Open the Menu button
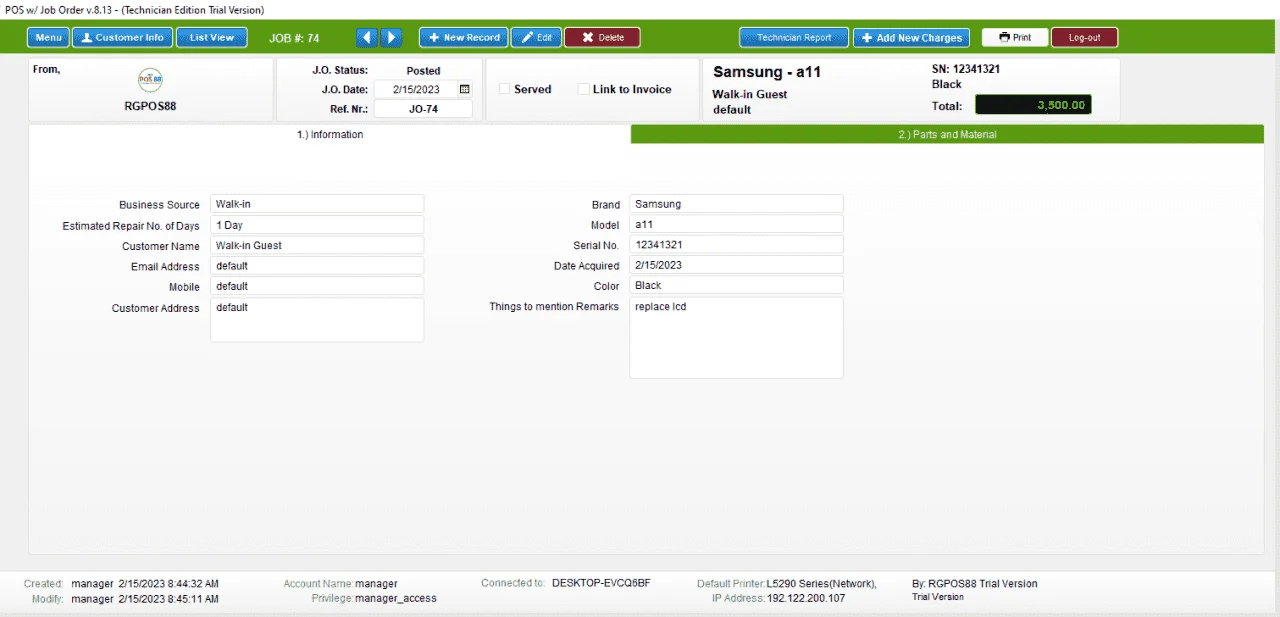This screenshot has height=617, width=1280. [x=48, y=37]
